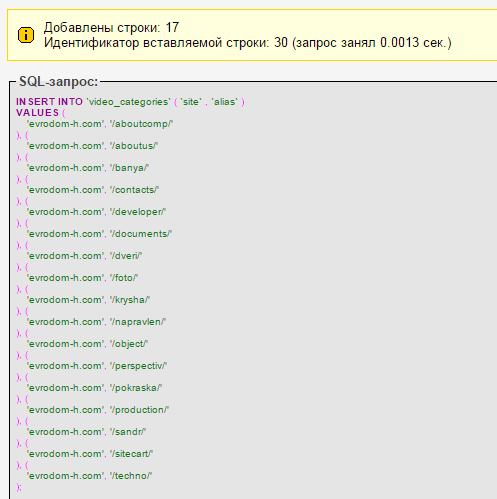Click the '/aboutus/' value
This screenshot has width=497, height=499.
coord(134,146)
